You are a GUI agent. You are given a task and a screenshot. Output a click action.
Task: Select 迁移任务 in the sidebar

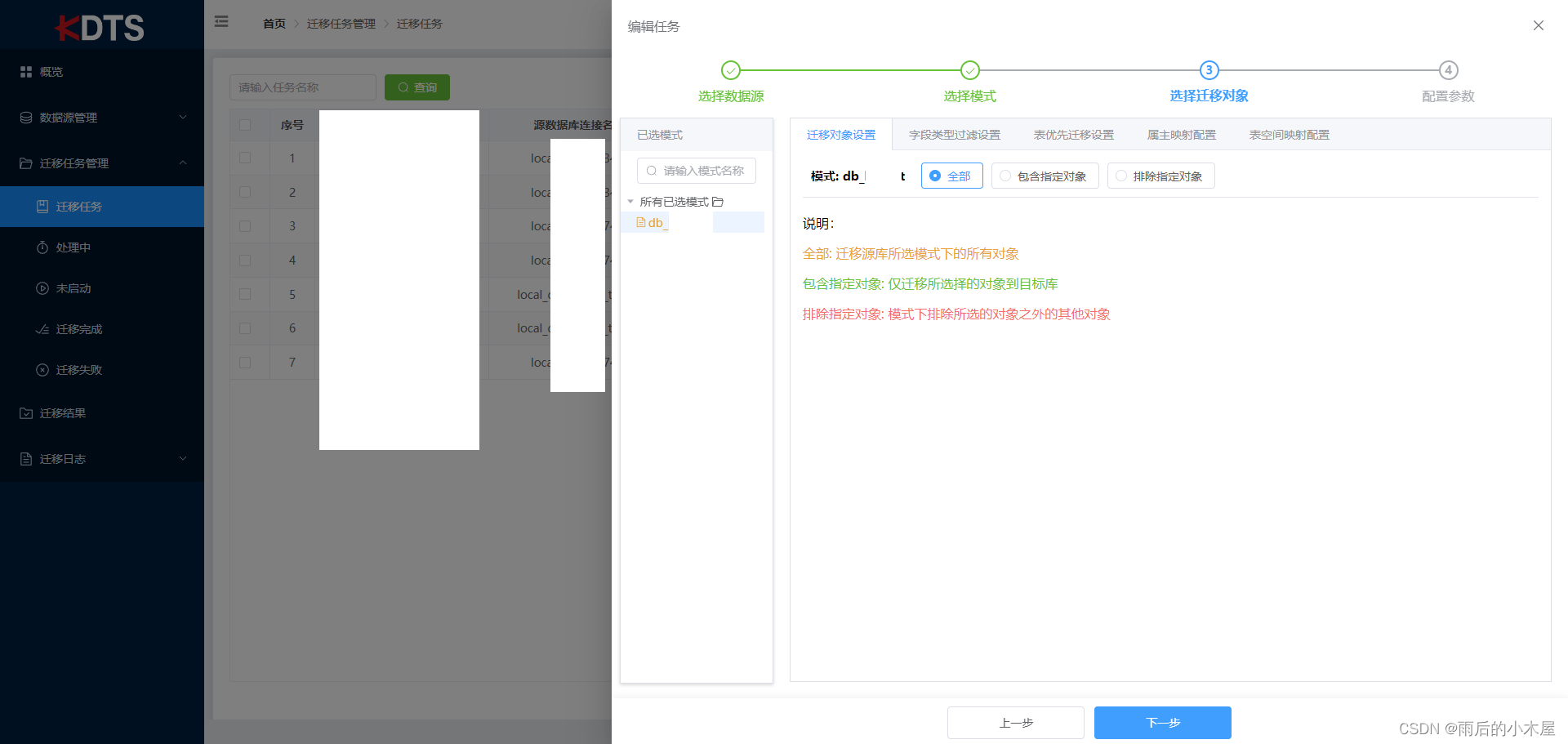click(102, 207)
